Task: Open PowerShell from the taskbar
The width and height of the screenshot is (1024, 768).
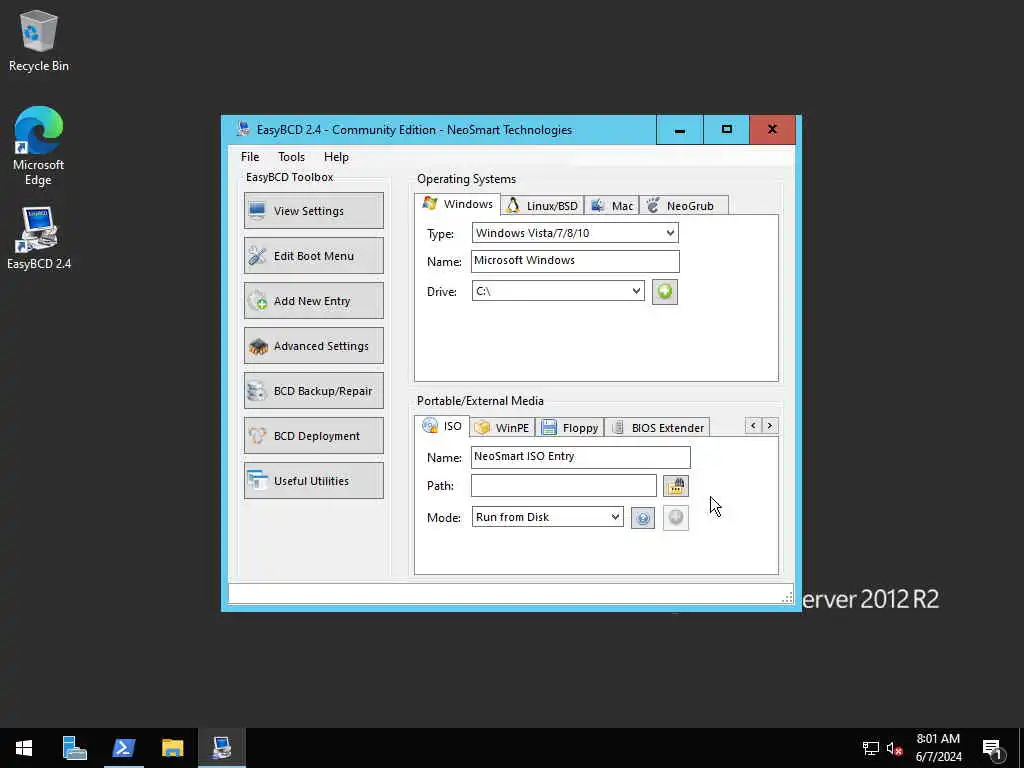Action: pos(123,748)
